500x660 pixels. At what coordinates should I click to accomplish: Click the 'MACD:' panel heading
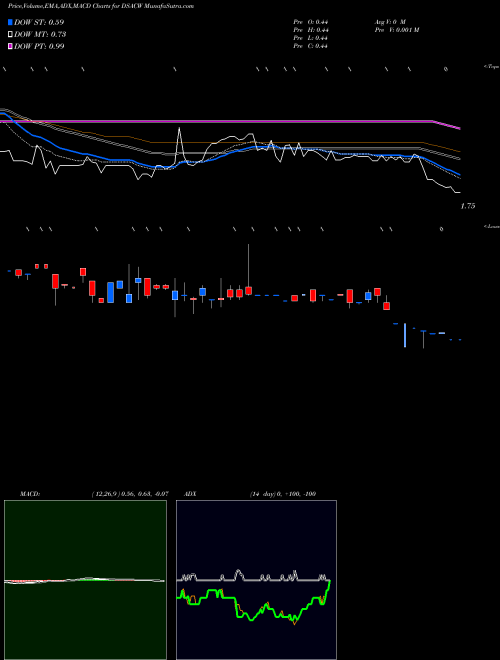(x=30, y=494)
